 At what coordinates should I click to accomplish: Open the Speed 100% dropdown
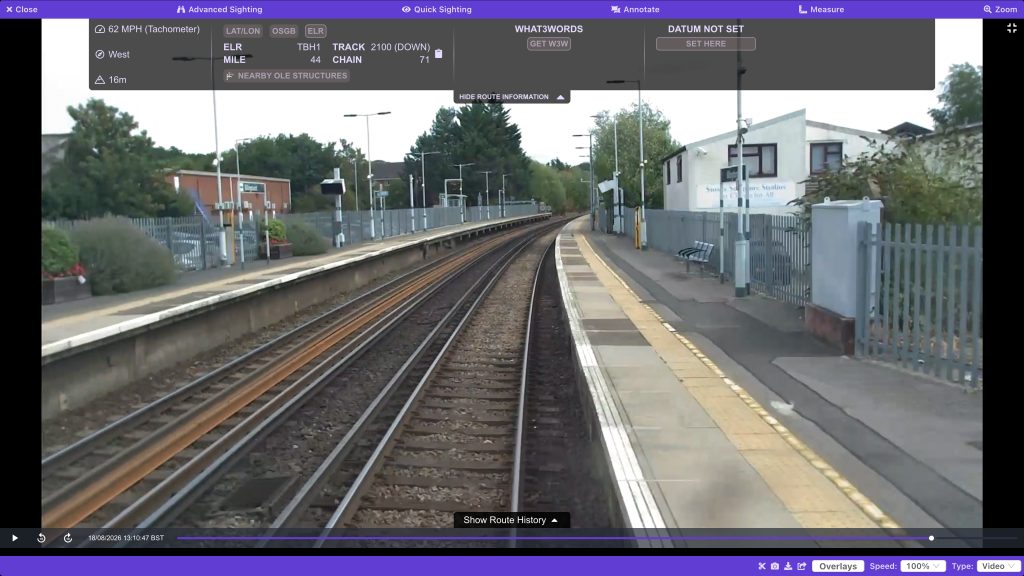[923, 566]
